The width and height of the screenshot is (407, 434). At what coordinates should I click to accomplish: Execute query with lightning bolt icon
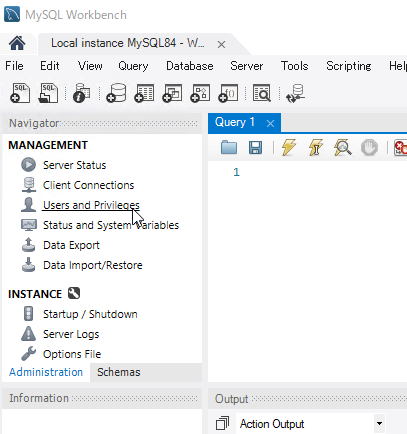click(x=289, y=147)
